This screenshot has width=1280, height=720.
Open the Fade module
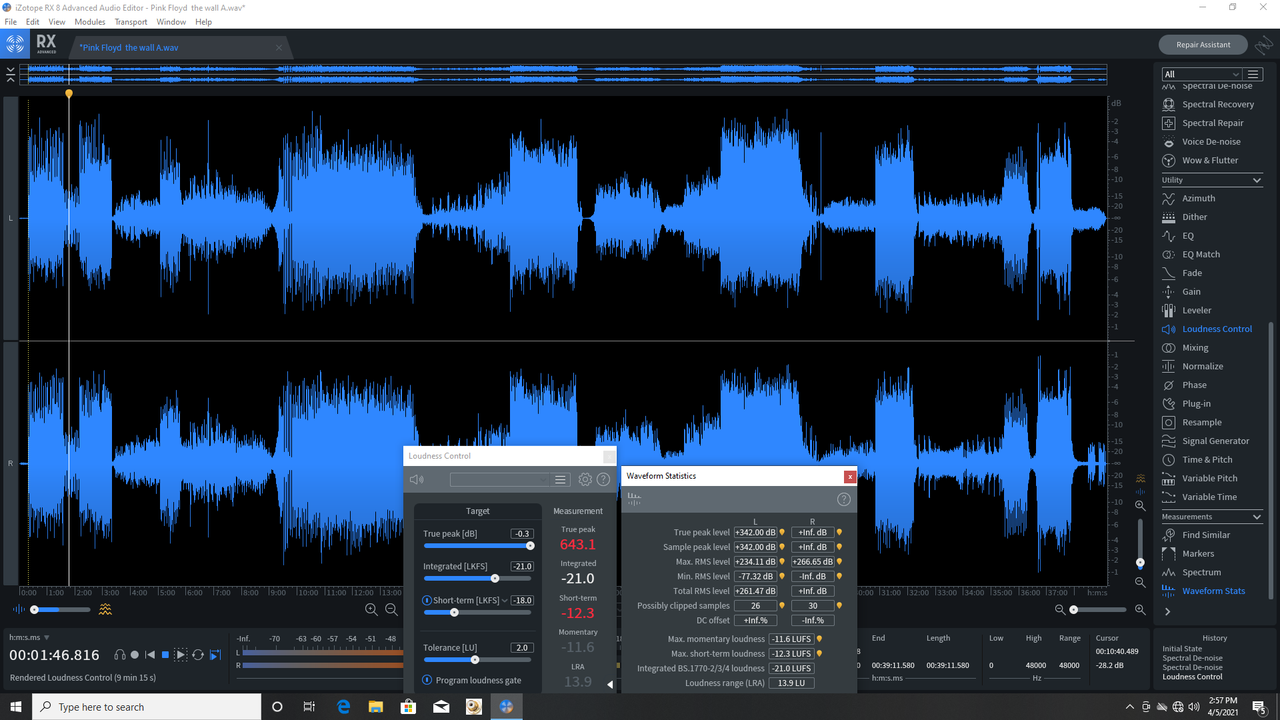point(1182,273)
